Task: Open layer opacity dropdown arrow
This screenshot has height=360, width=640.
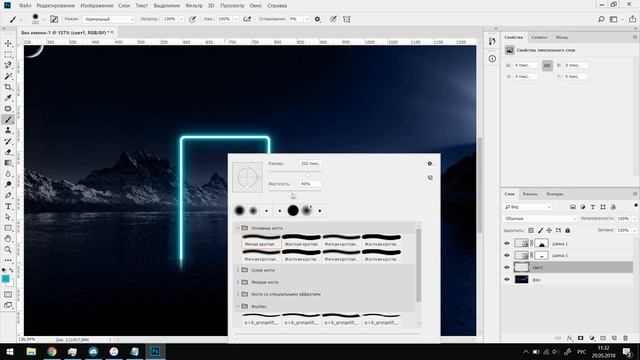Action: [x=634, y=219]
